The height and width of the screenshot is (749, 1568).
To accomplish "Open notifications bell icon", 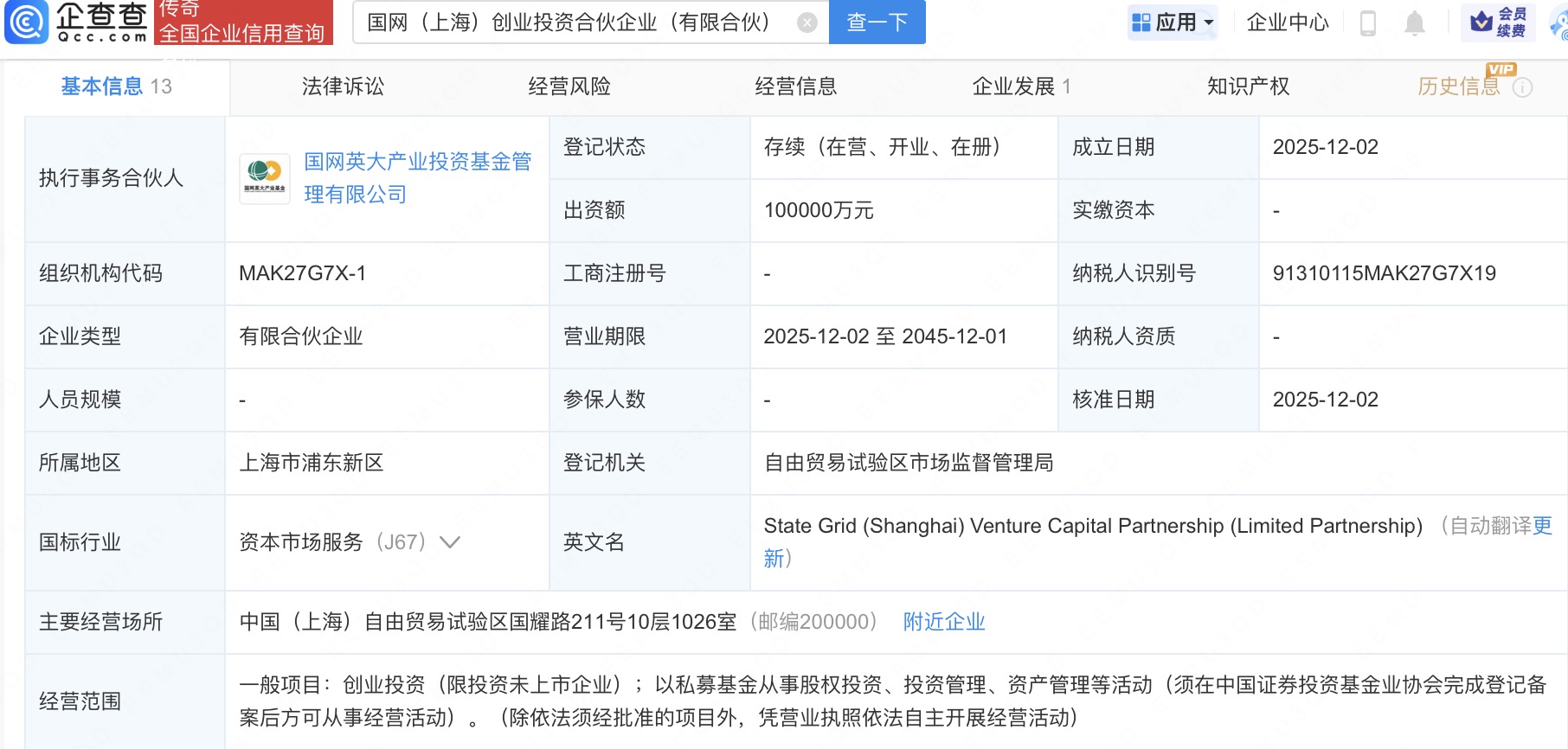I will [1414, 23].
